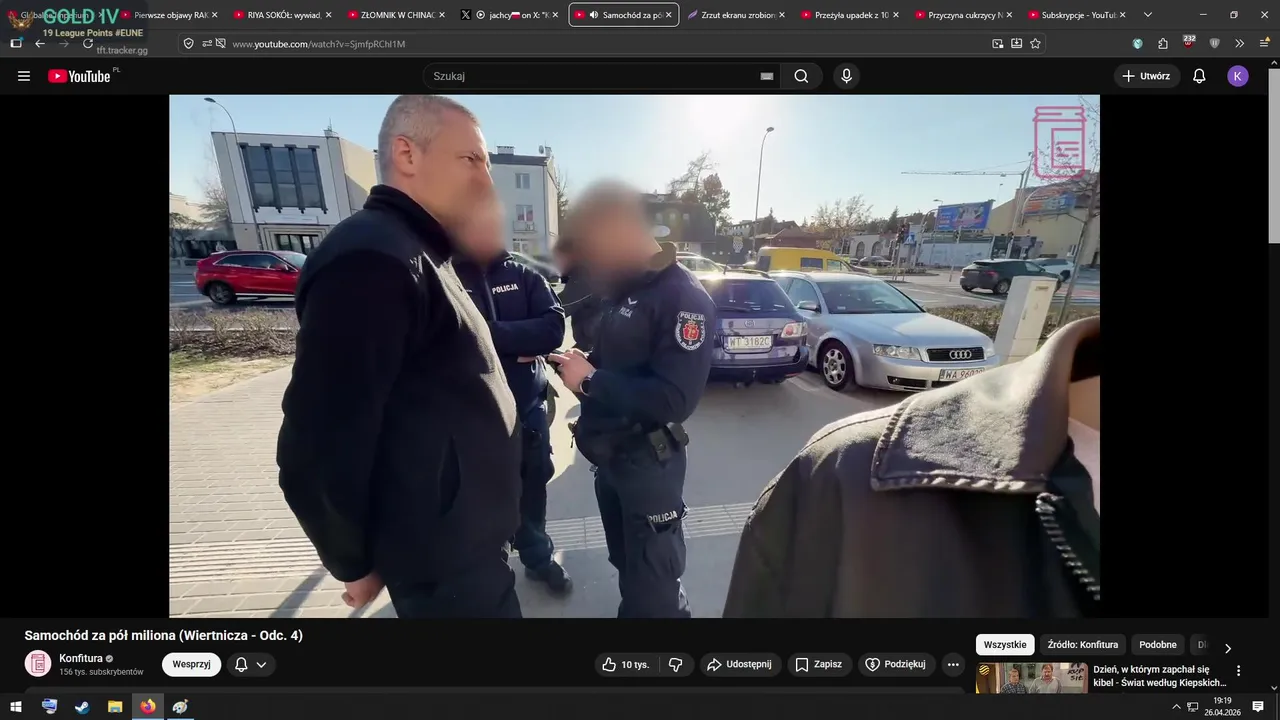Open the Kiepscy recommended video thumbnail

pos(1031,678)
